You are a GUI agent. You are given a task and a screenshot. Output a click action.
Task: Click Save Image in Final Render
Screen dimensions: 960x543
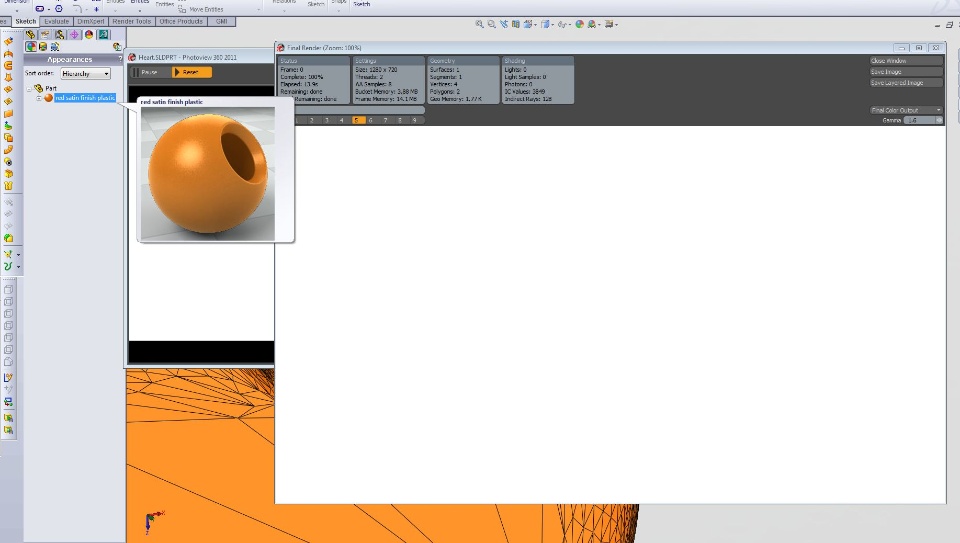click(906, 72)
